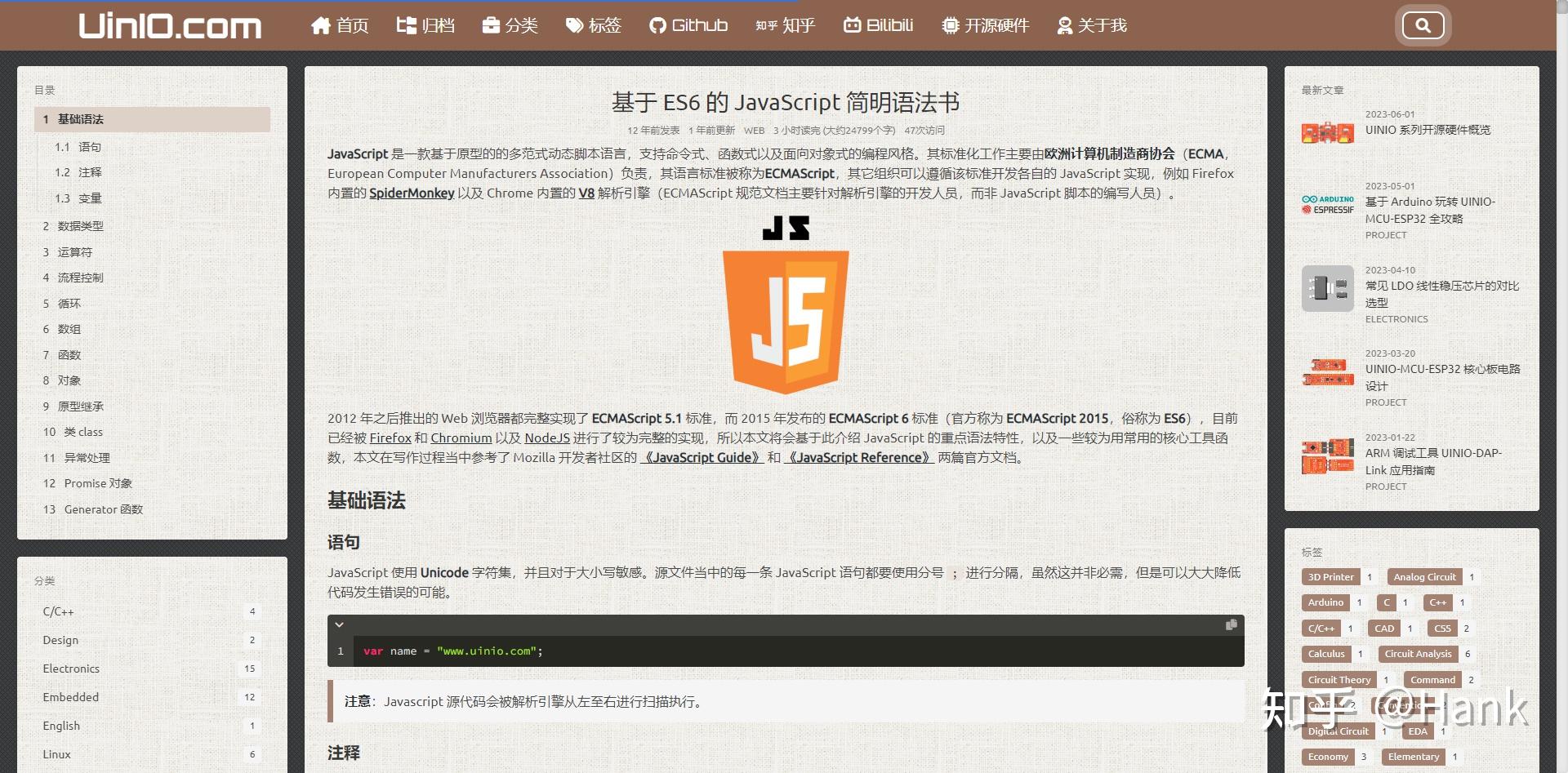1568x773 pixels.
Task: Open the 关于我 navigation item
Action: (1090, 25)
